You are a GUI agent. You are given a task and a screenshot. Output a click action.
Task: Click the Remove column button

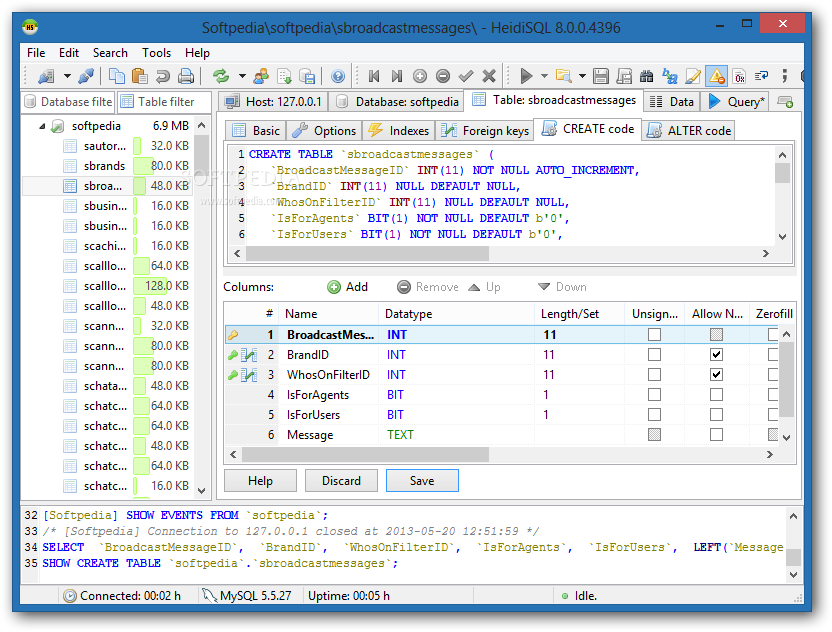pos(428,287)
